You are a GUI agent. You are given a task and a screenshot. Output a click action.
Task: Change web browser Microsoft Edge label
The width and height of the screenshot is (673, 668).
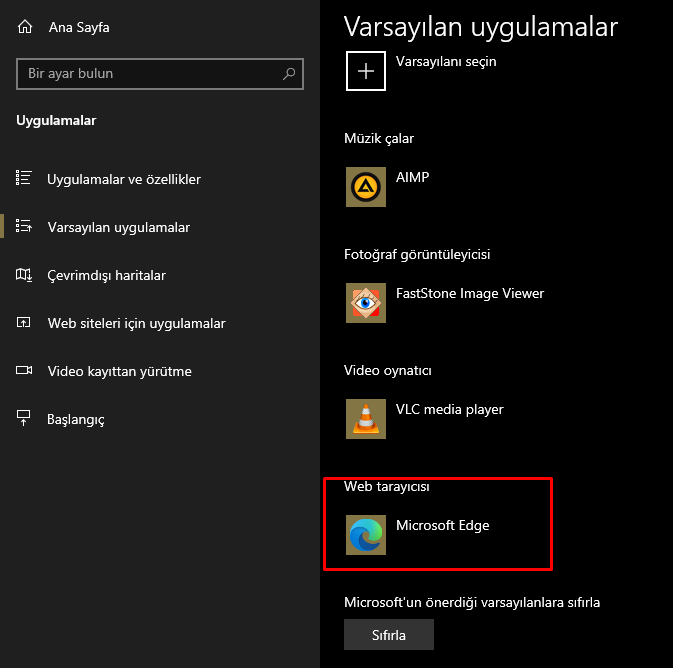(443, 525)
